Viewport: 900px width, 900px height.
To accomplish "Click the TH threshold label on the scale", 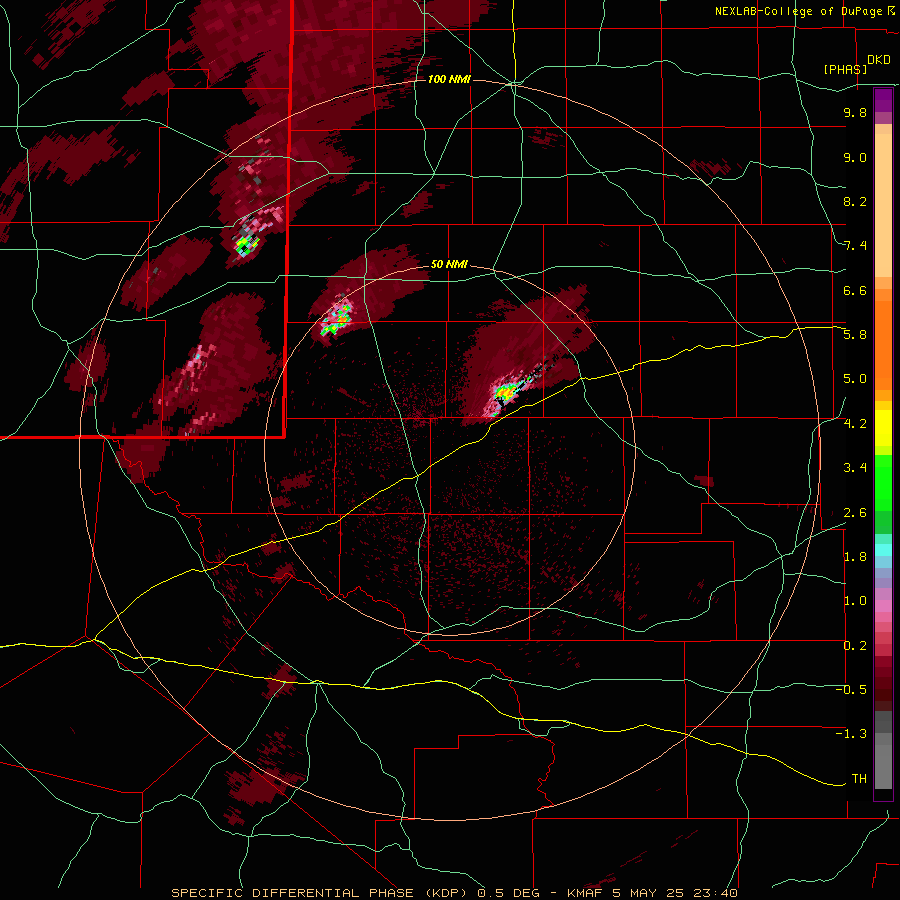I will (859, 779).
